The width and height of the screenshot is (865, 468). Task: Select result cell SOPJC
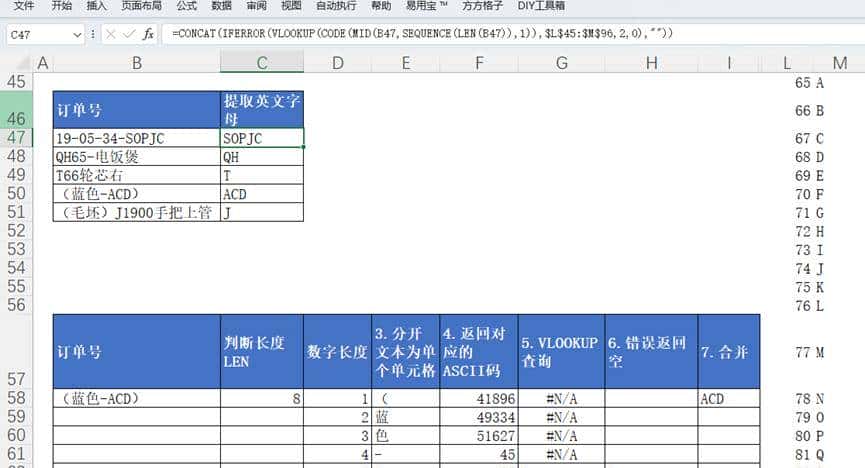click(x=261, y=138)
